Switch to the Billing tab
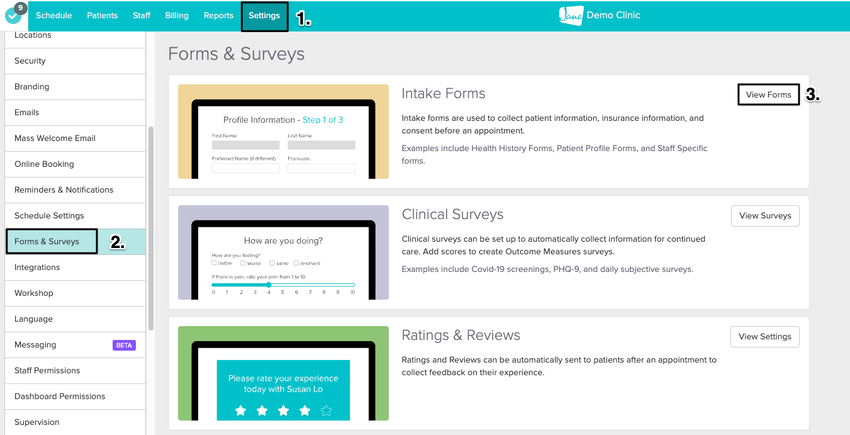850x435 pixels. (176, 16)
